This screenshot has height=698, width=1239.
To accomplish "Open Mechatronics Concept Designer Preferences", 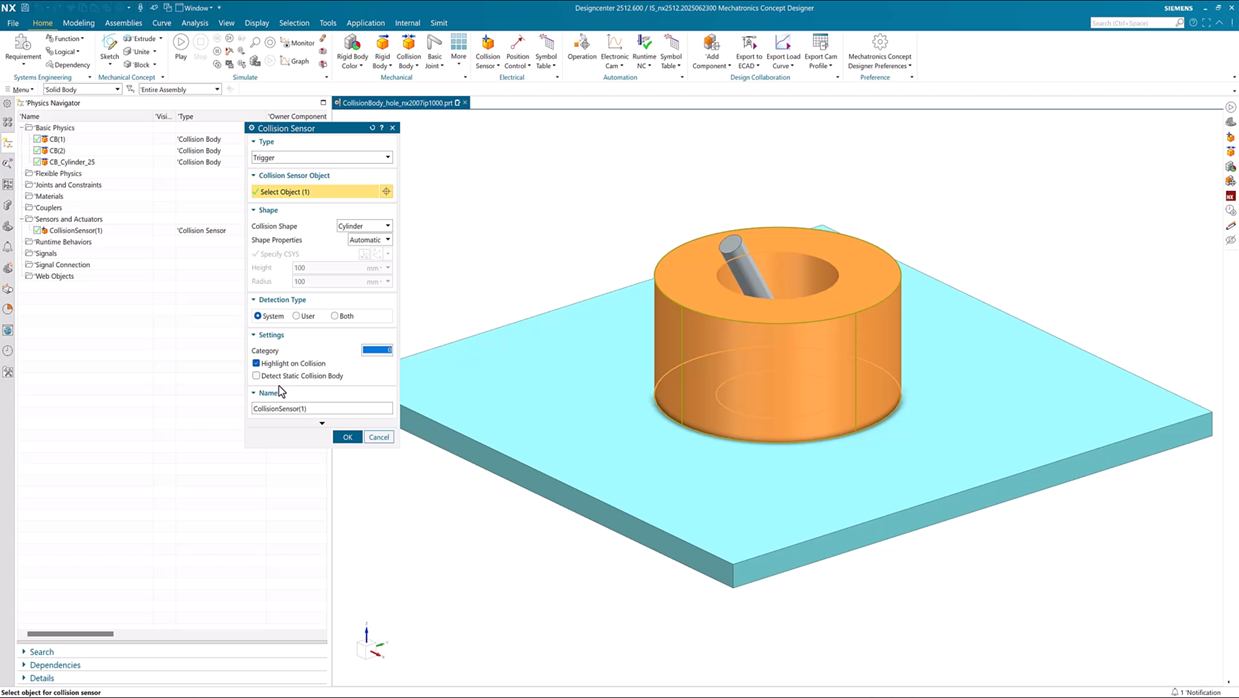I will [879, 44].
